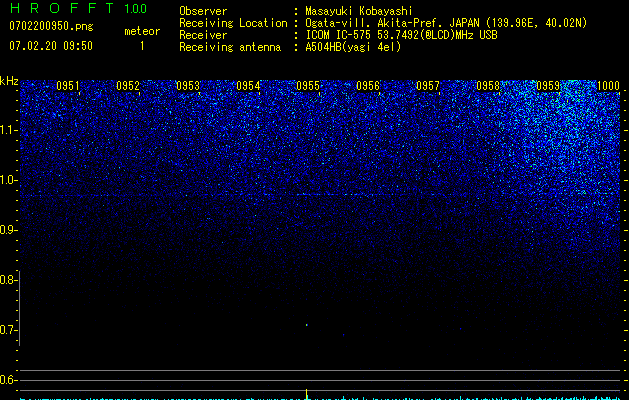The width and height of the screenshot is (629, 400).
Task: Click the meteor echo dot near 0.7 kHz
Action: coord(306,325)
